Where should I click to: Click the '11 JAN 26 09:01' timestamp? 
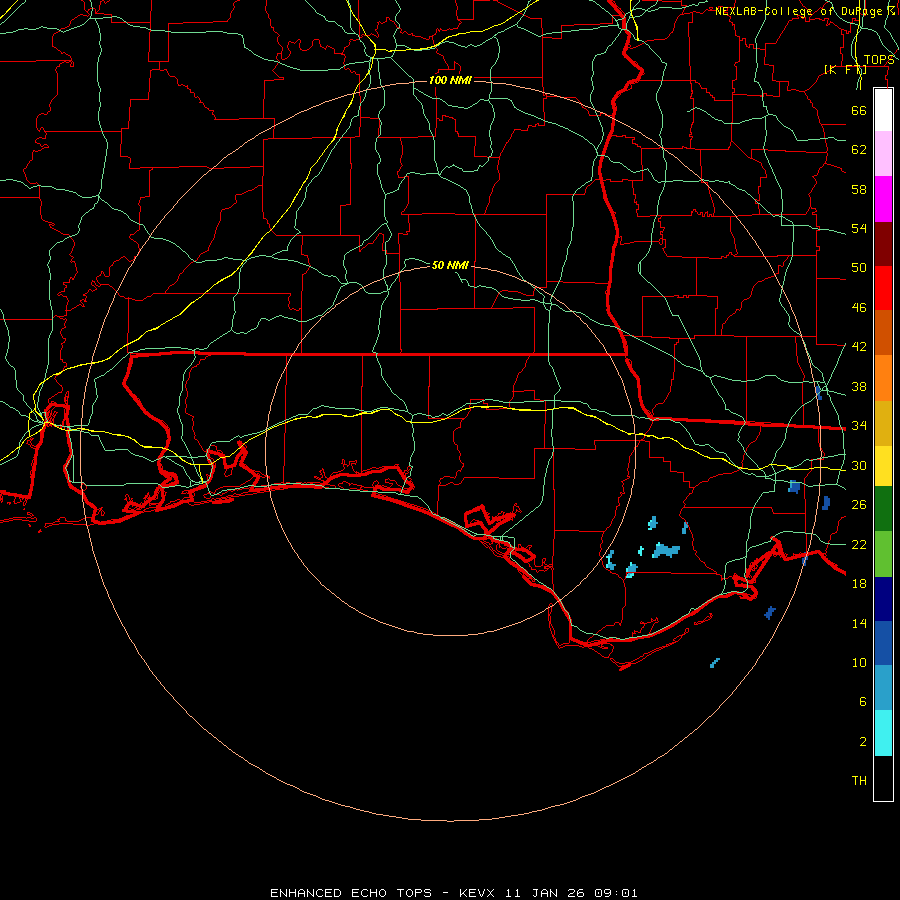571,893
